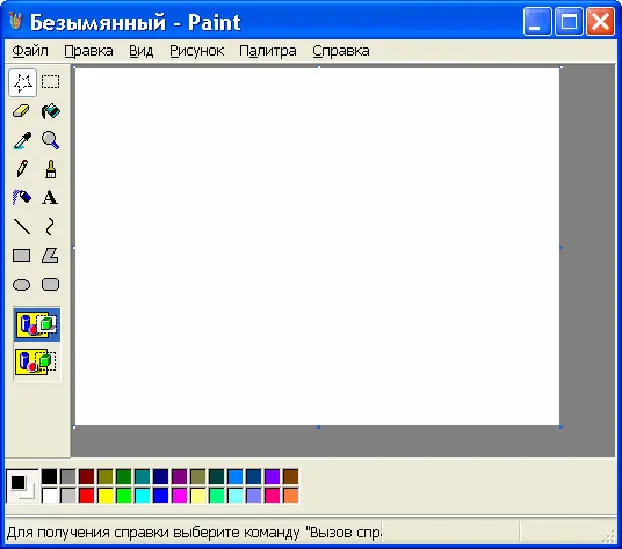Select the rectangular Select tool
622x549 pixels.
click(x=50, y=83)
